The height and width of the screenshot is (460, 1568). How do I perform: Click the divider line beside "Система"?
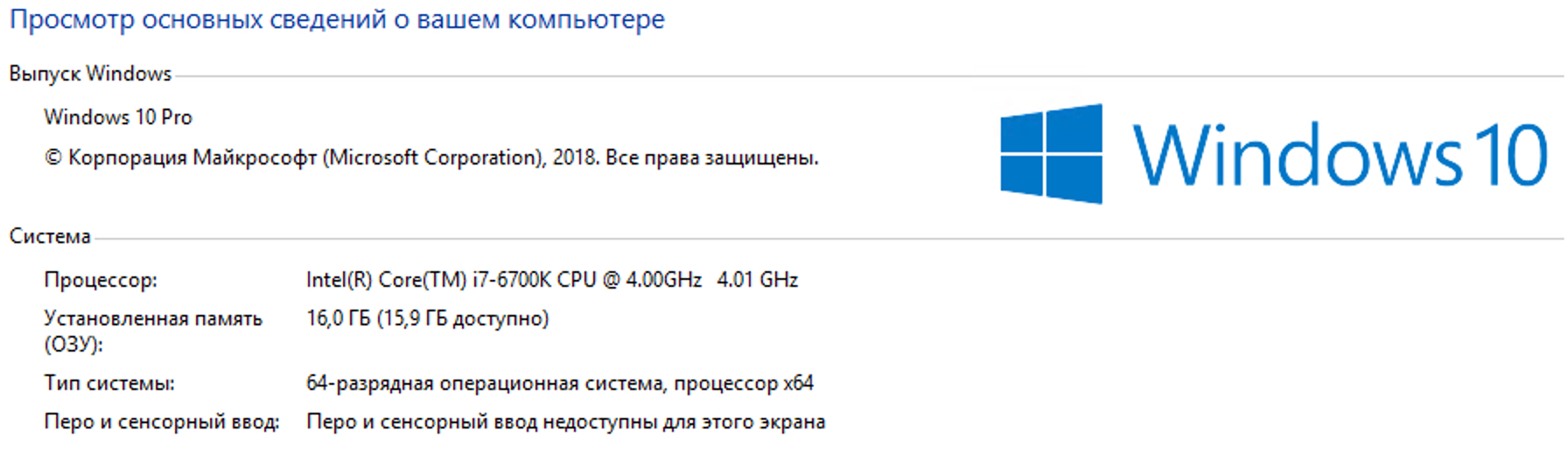pos(827,238)
